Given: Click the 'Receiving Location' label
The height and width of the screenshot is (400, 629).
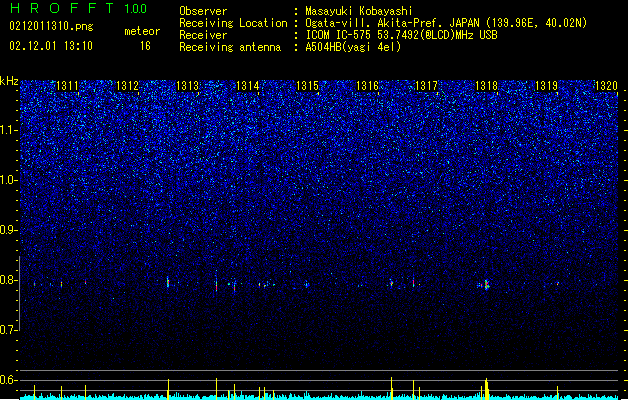Looking at the screenshot, I should point(233,23).
